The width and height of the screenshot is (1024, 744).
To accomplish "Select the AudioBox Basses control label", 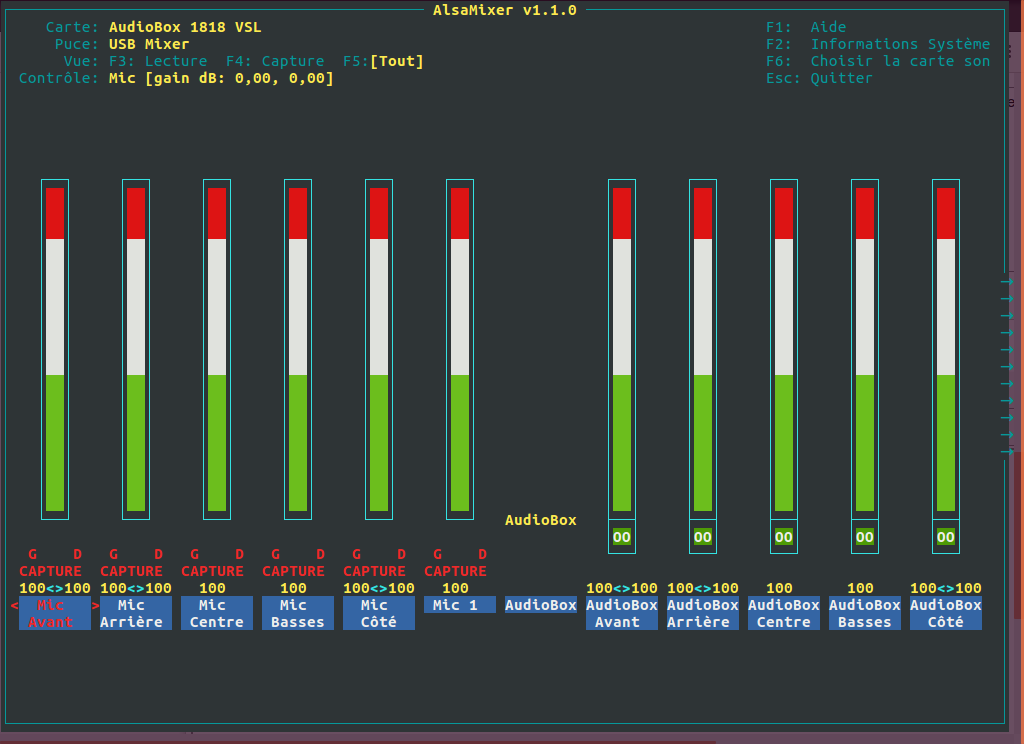I will (x=865, y=613).
